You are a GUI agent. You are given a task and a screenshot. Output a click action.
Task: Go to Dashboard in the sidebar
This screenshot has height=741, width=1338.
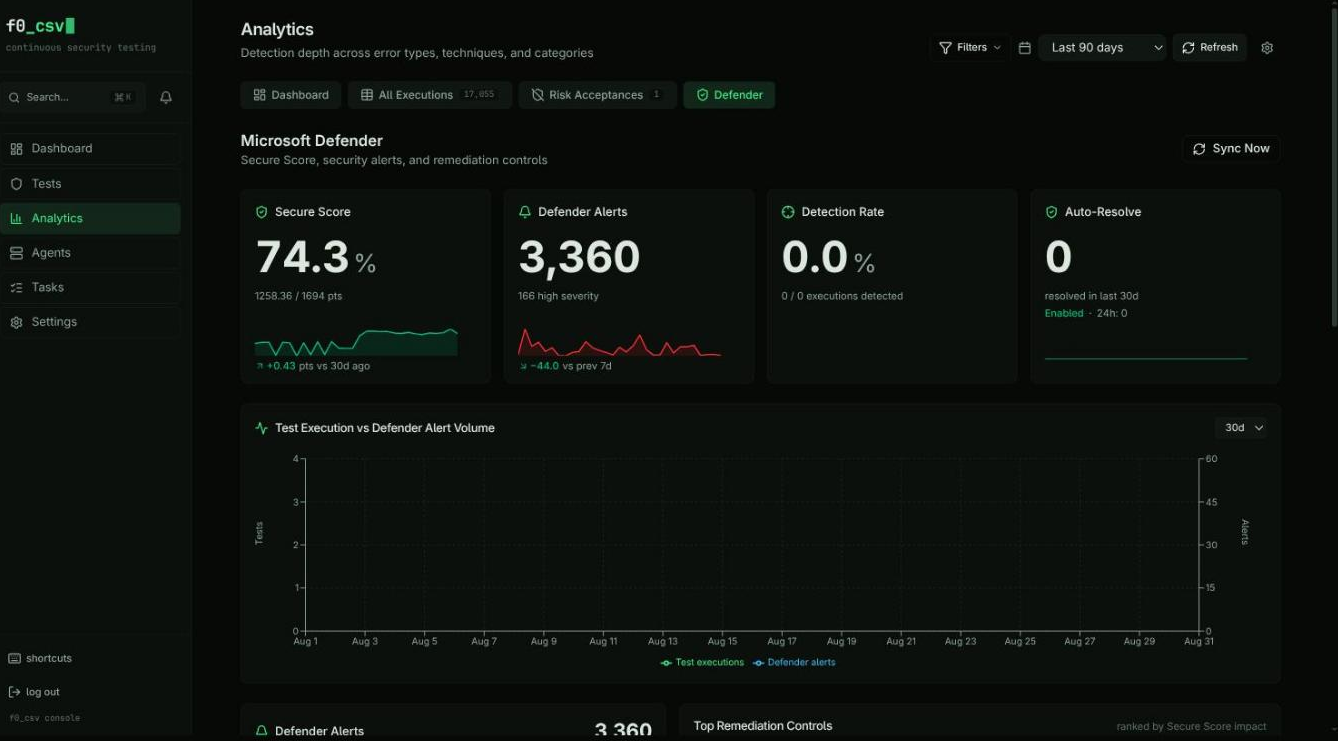click(91, 149)
